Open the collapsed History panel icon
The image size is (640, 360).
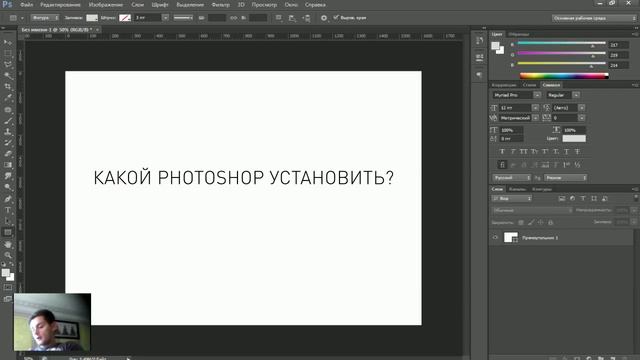(480, 40)
